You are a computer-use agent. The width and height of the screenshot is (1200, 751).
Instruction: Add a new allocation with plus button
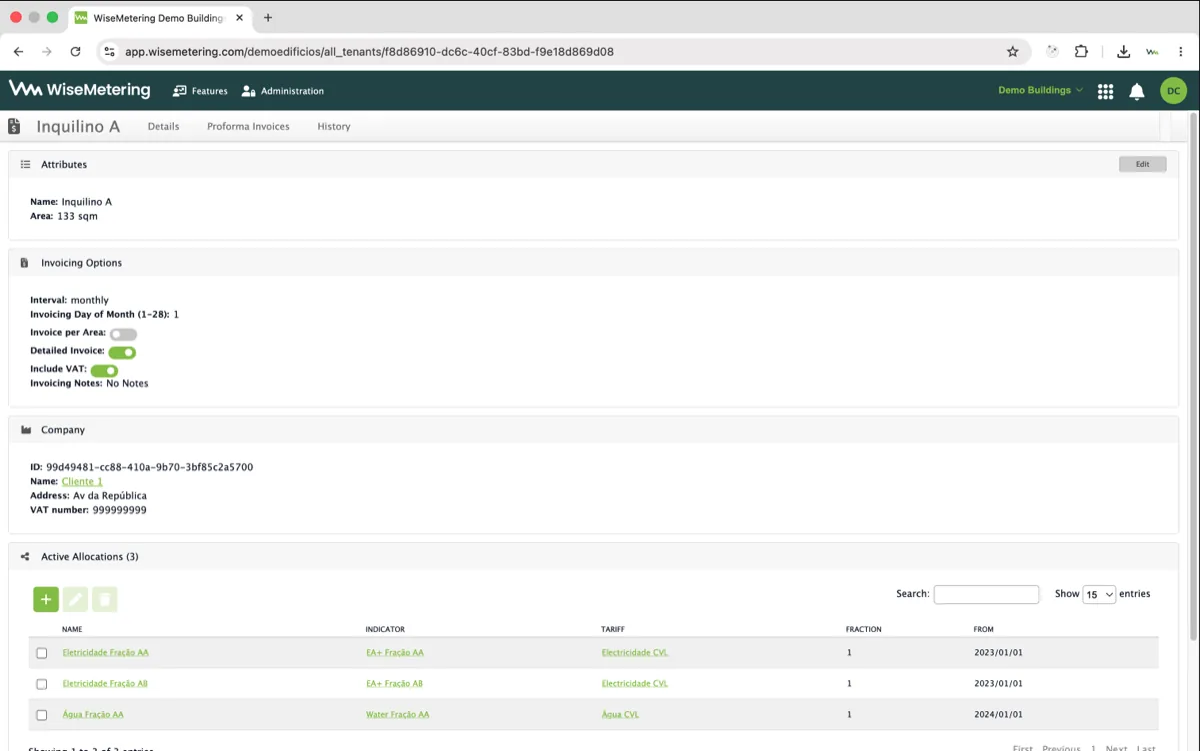coord(46,599)
